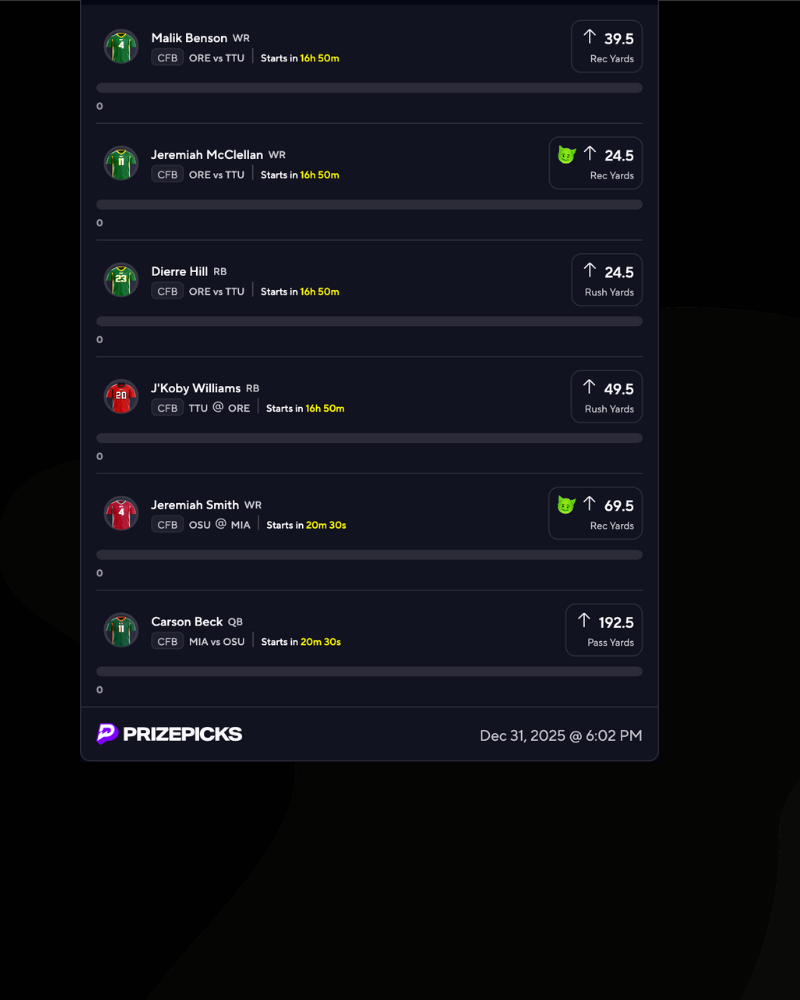Select Dierre Hill's 24.5 Rush Yards pick
The image size is (800, 1000).
pos(607,280)
